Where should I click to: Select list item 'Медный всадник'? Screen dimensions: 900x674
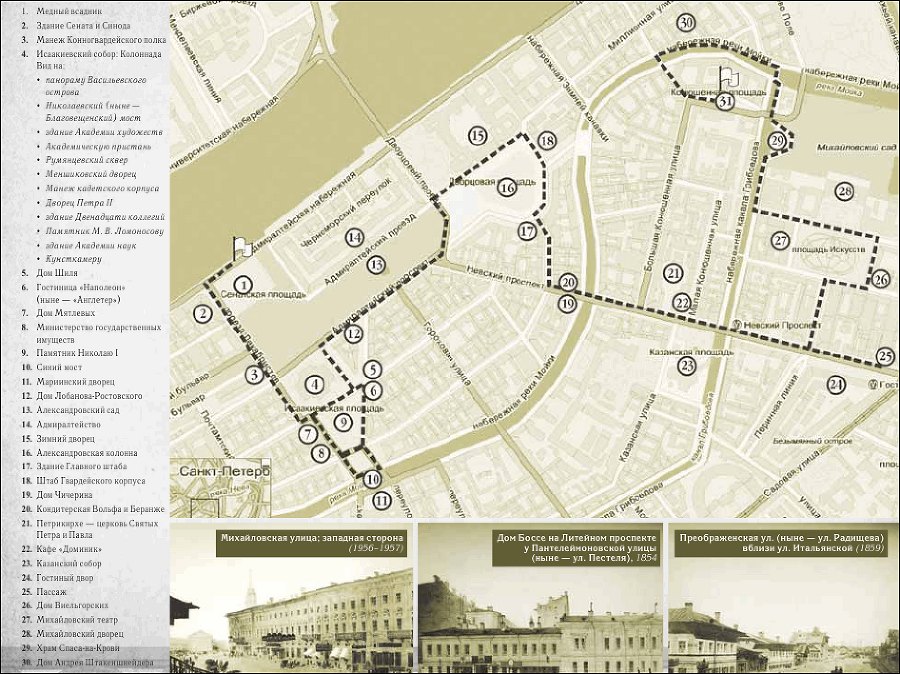point(69,11)
